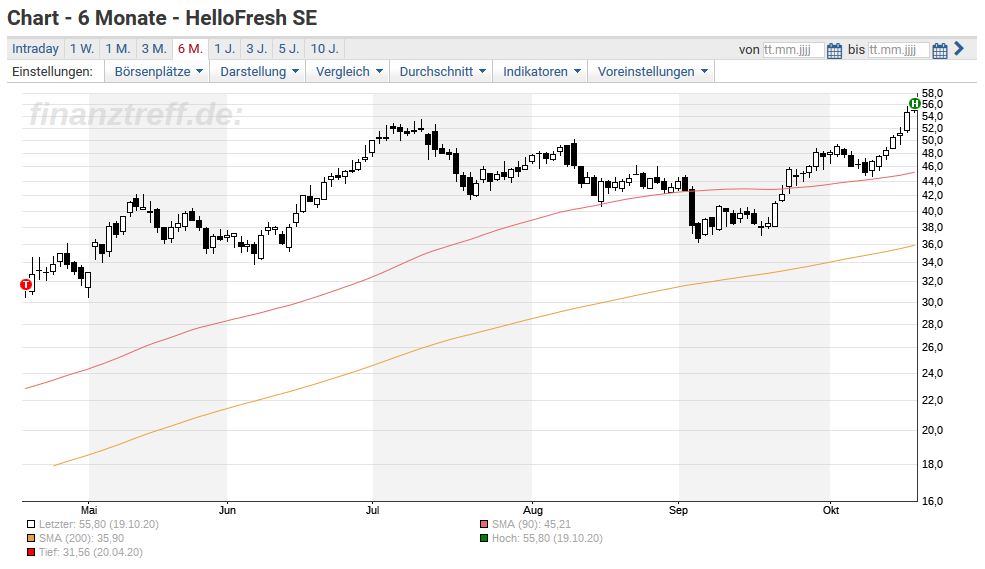
Task: Click legend text 'SMA (200): 35,90'
Action: [81, 538]
